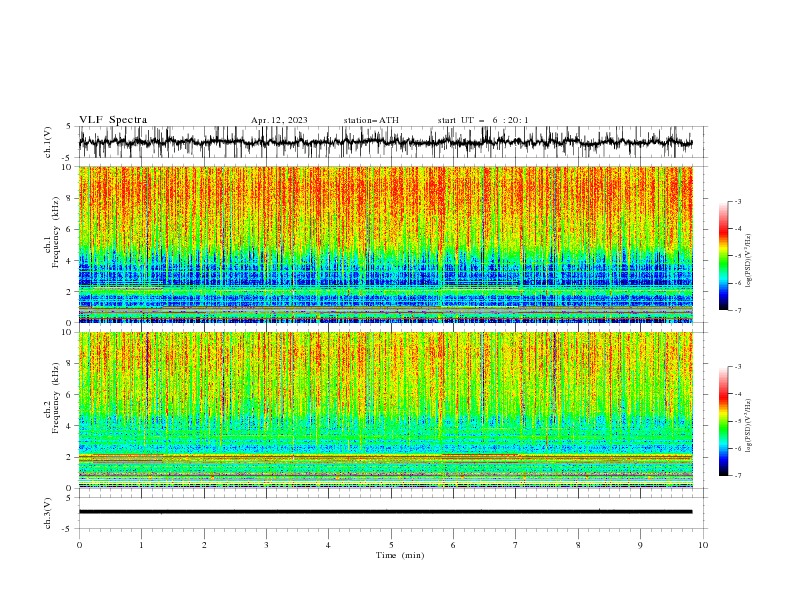Click the ch.2 frequency tick label "4"
This screenshot has width=792, height=612.
tap(69, 426)
